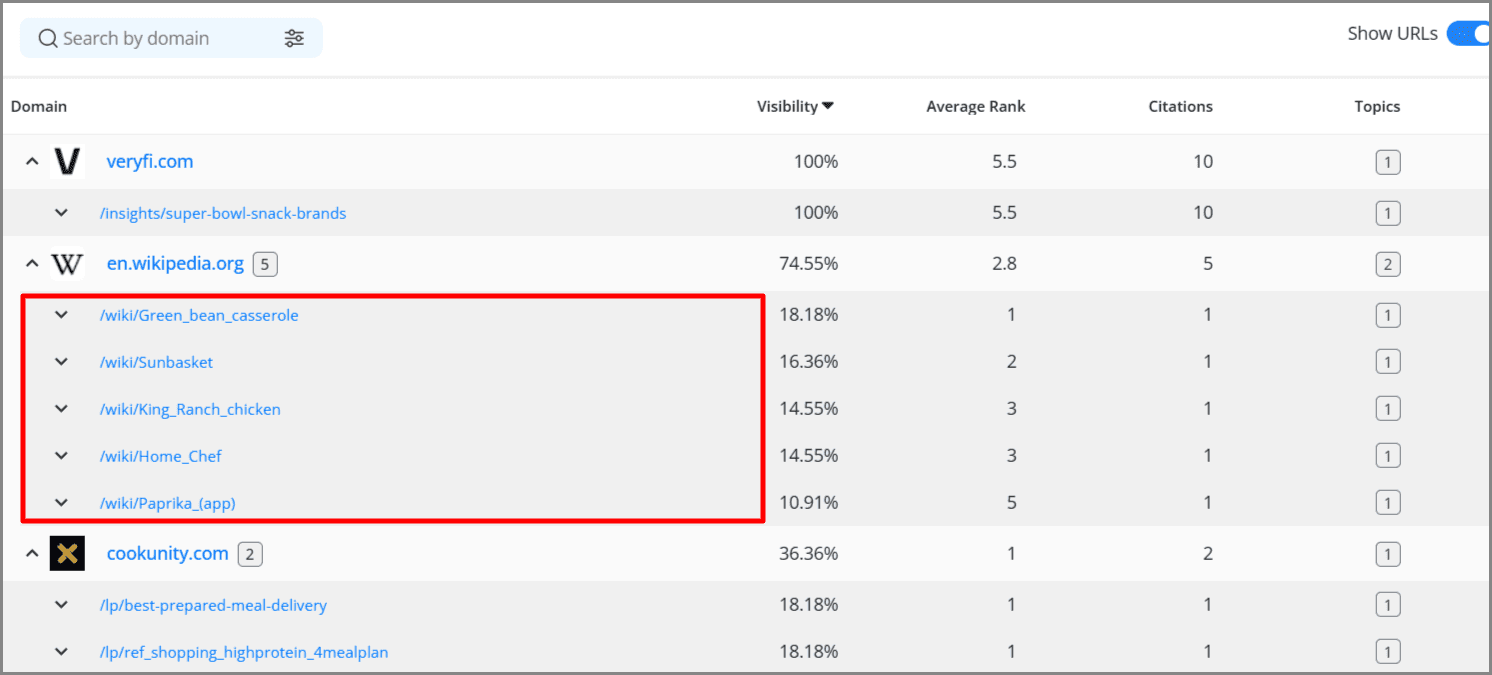
Task: Expand the /wiki/Sunbasket URL row
Action: (x=61, y=362)
